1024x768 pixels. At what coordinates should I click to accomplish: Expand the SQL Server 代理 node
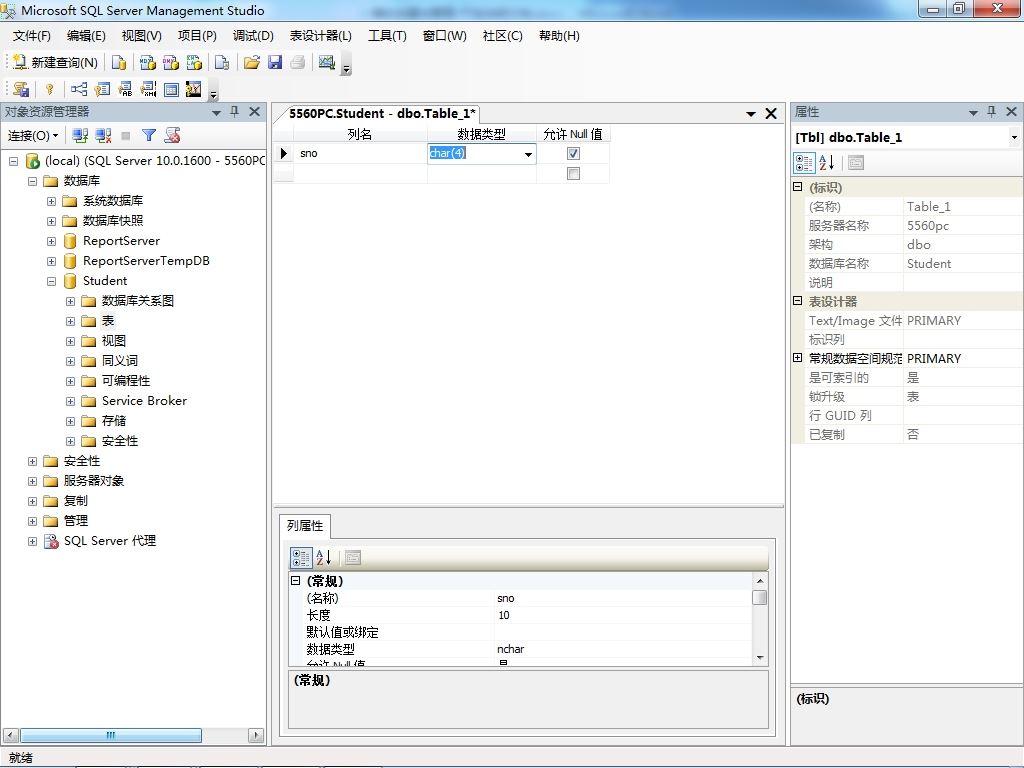tap(32, 541)
